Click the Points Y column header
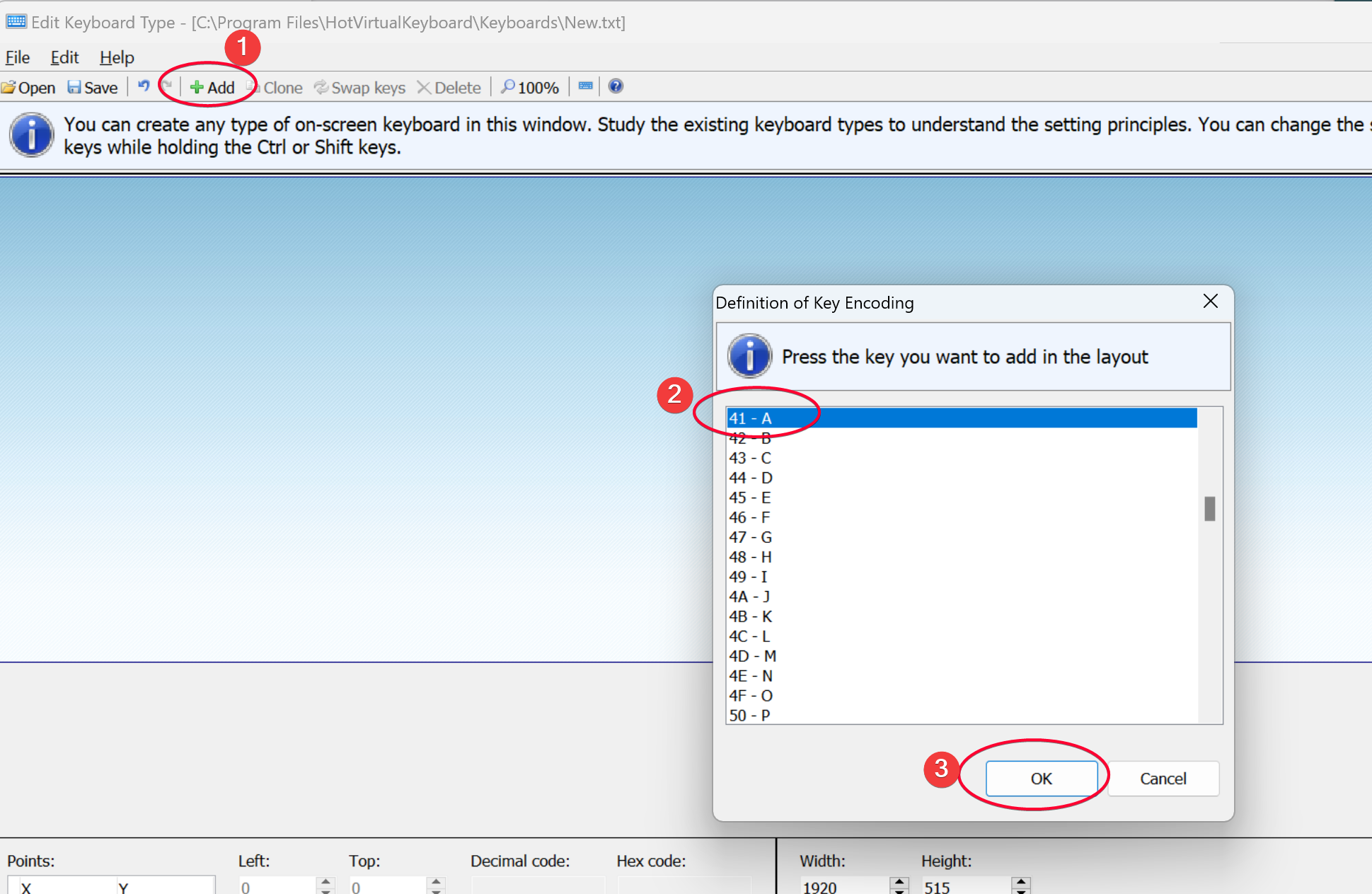The width and height of the screenshot is (1372, 894). coord(166,887)
